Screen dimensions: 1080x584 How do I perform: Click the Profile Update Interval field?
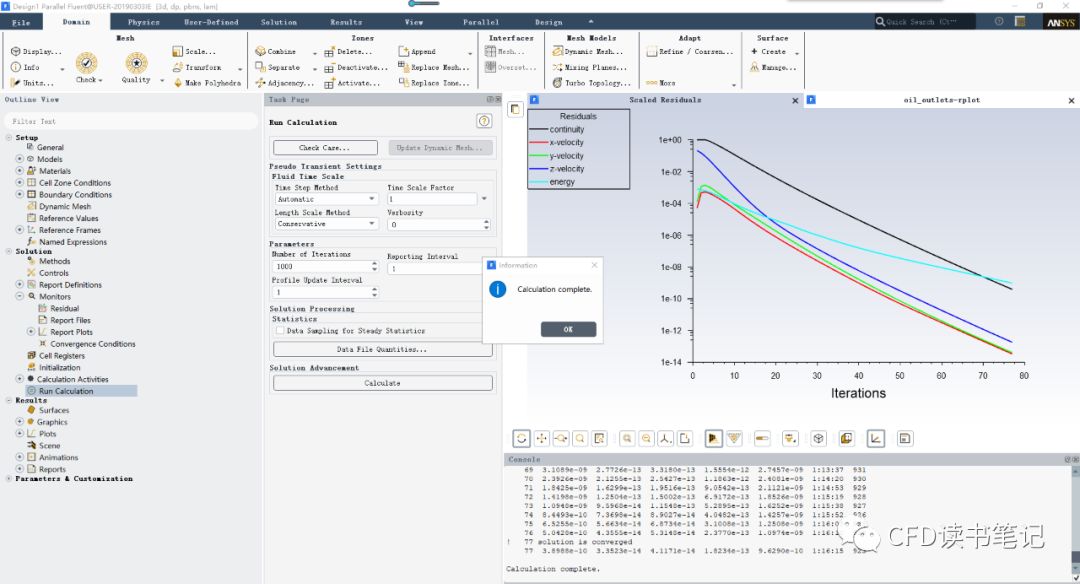322,293
